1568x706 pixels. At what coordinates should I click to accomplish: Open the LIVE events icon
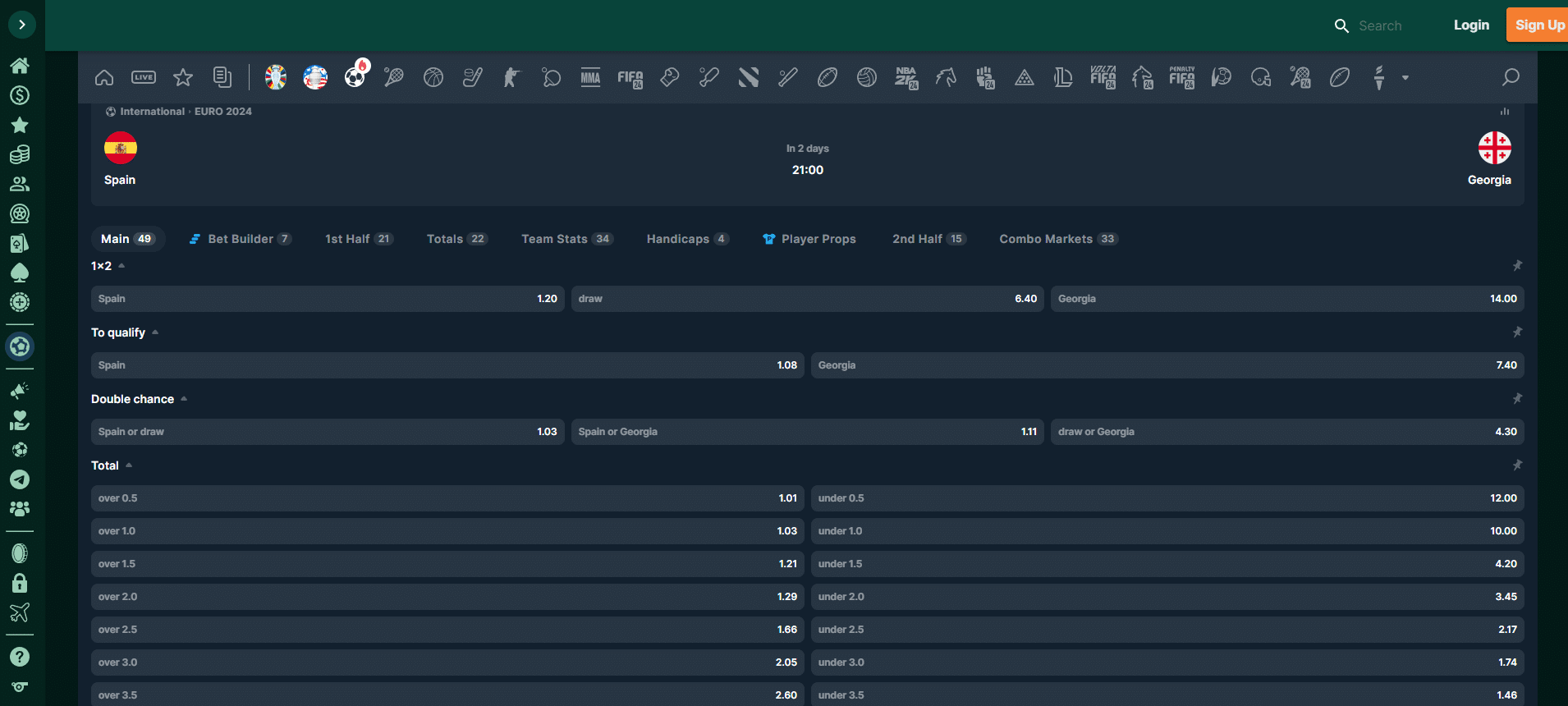click(144, 77)
